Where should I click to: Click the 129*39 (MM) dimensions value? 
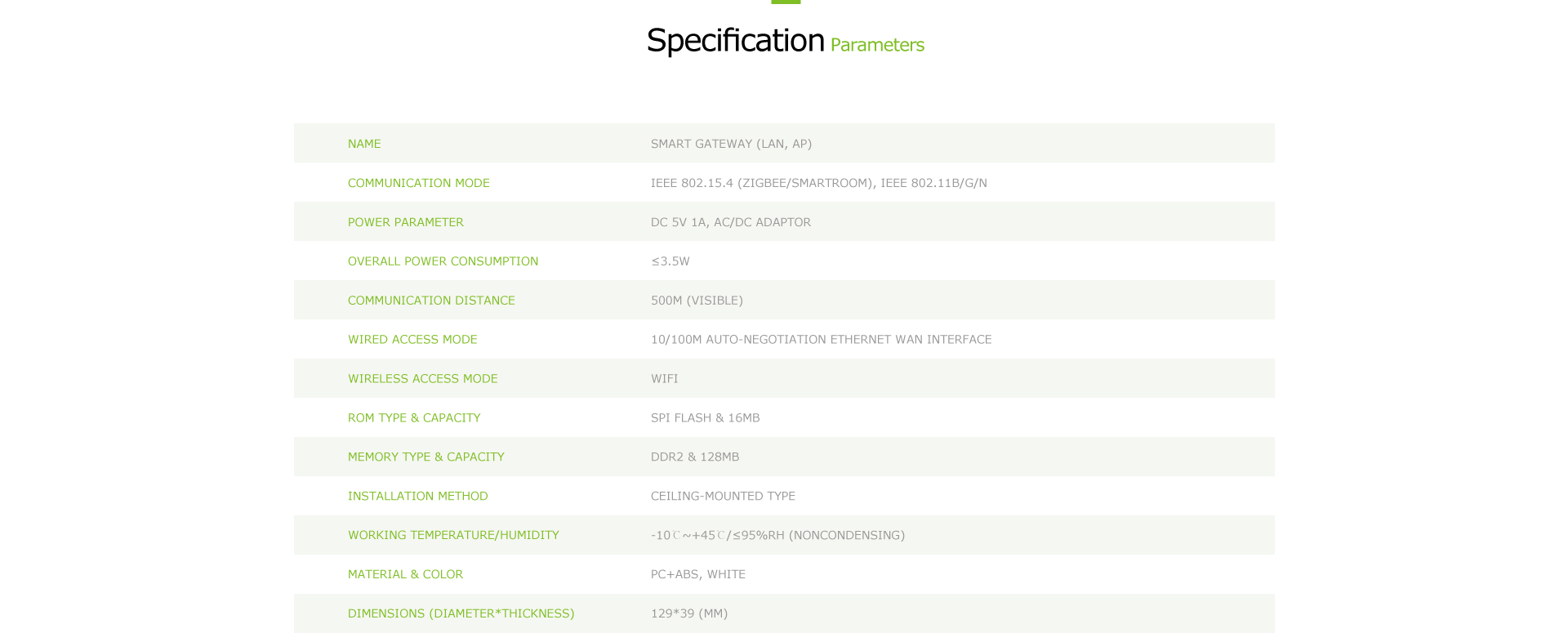pos(689,613)
